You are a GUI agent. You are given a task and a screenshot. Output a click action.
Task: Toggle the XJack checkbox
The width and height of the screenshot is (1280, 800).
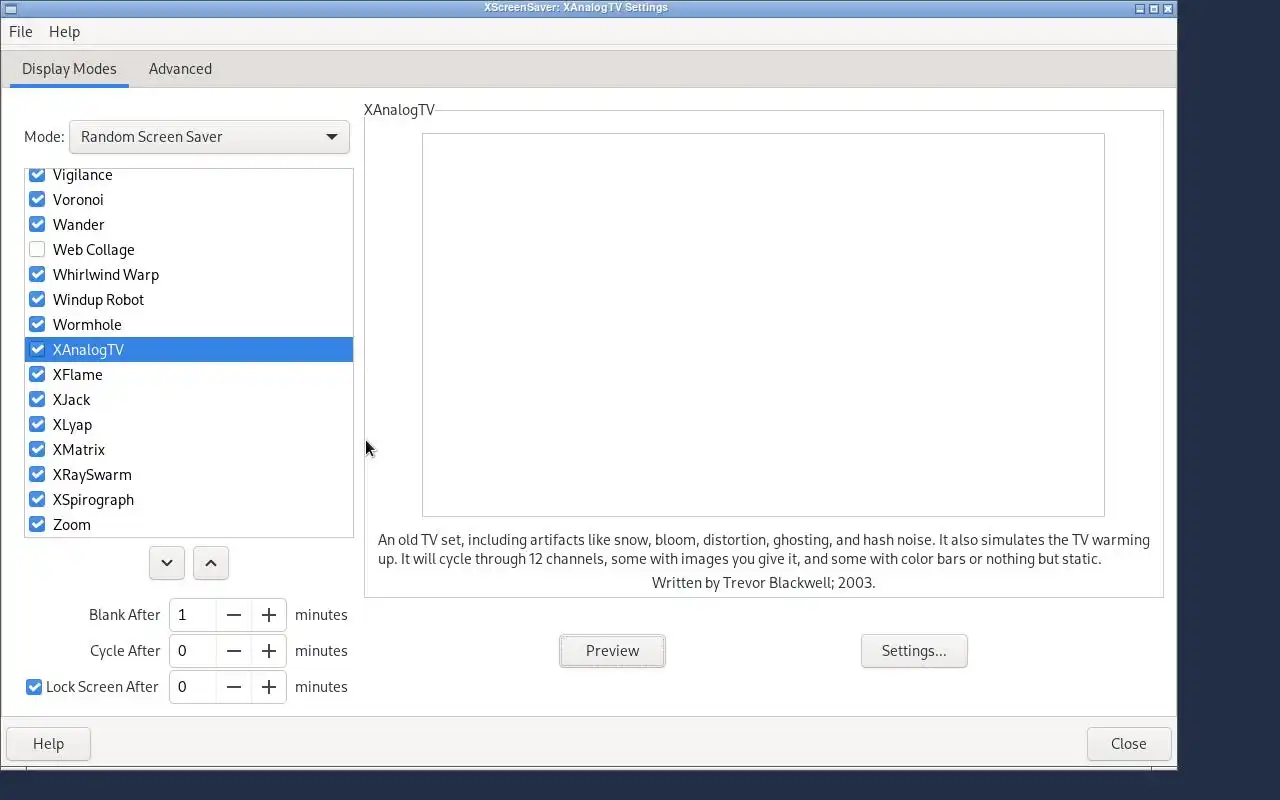tap(37, 400)
